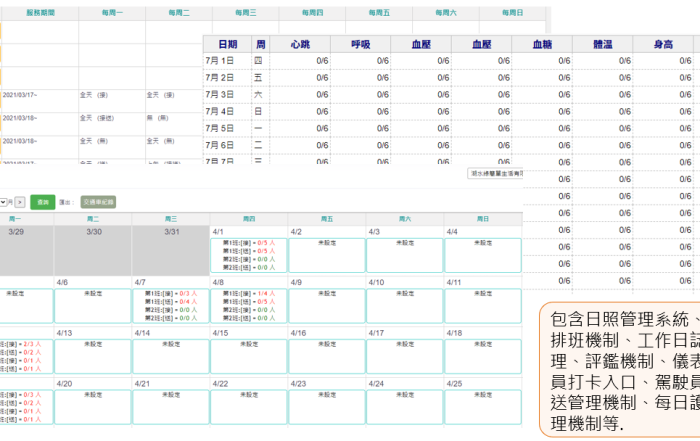This screenshot has width=700, height=441.
Task: Select the 心跳 column header
Action: coord(299,44)
